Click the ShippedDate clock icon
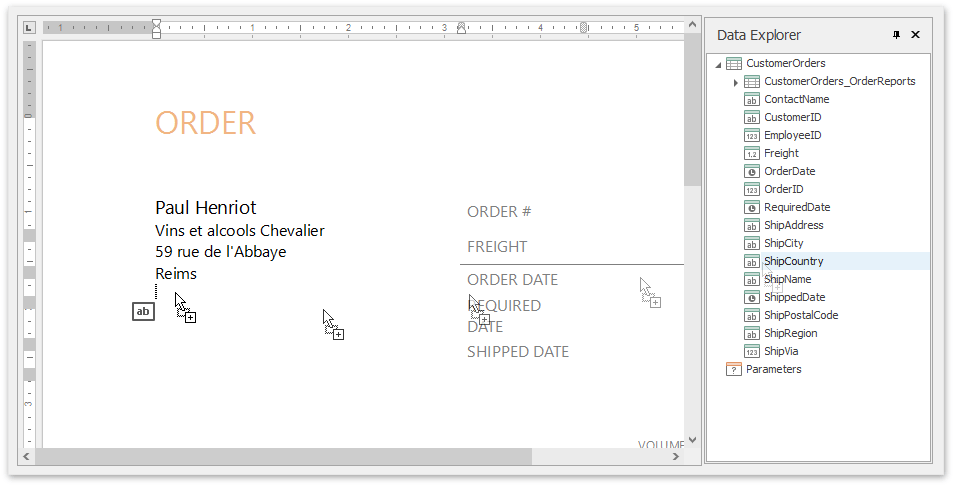The image size is (956, 488). tap(752, 298)
